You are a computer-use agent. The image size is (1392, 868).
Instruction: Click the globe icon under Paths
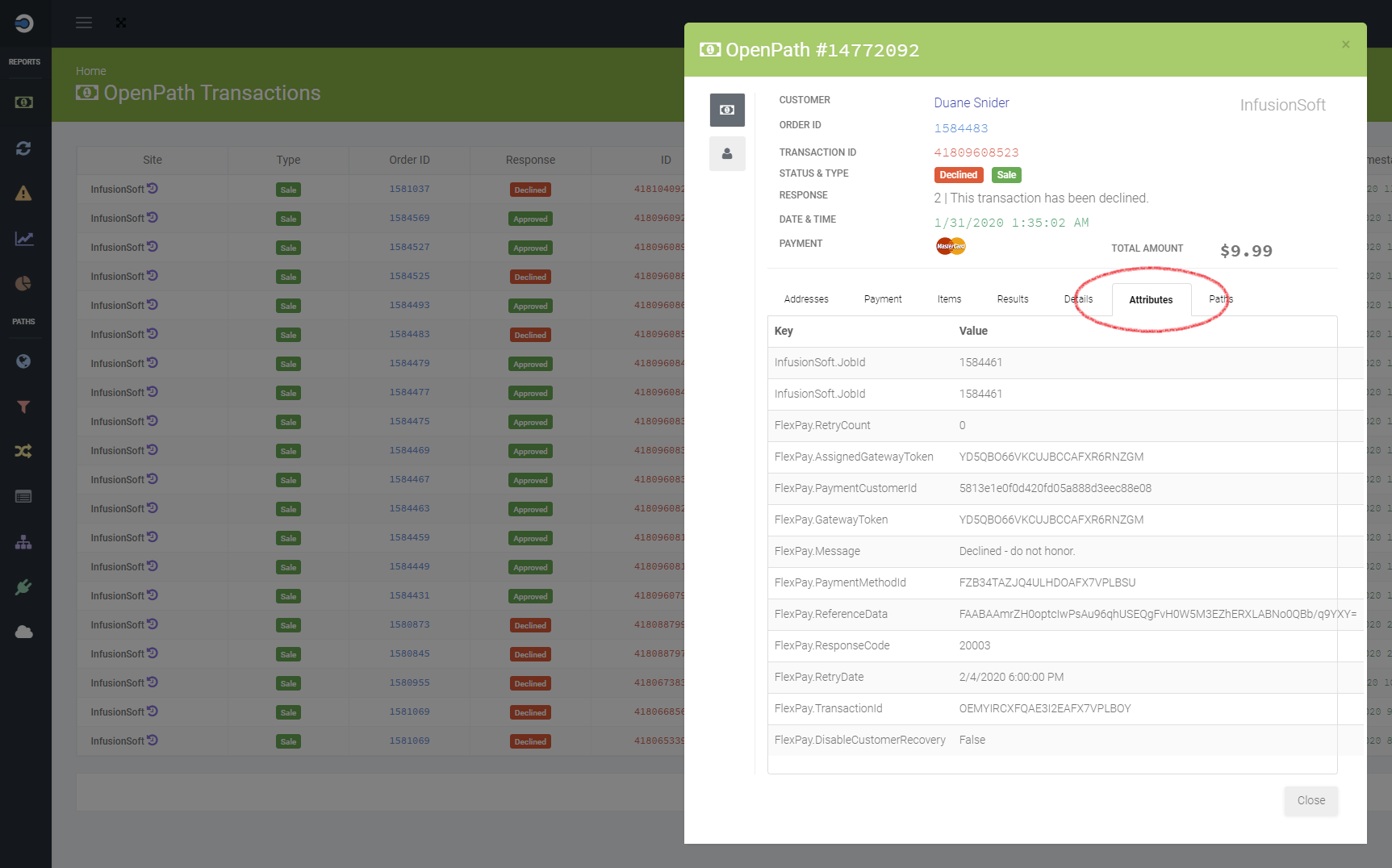click(x=23, y=361)
